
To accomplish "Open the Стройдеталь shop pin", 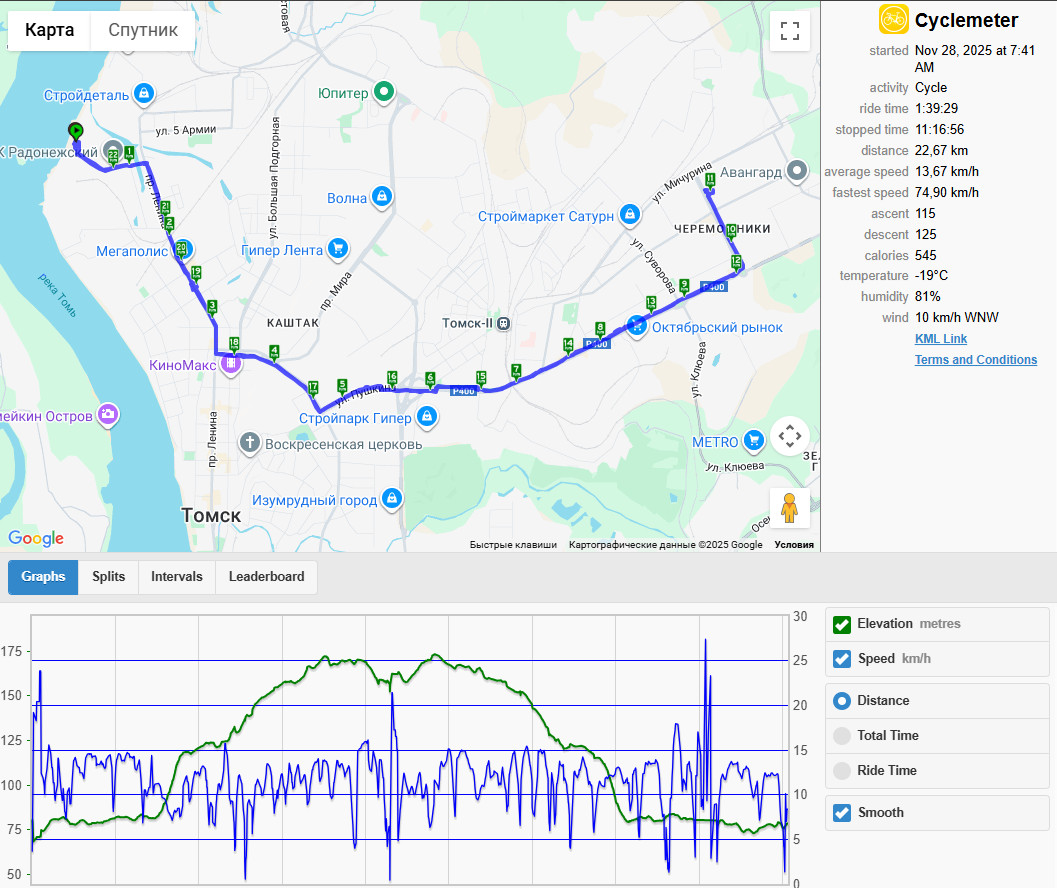I will (x=144, y=94).
